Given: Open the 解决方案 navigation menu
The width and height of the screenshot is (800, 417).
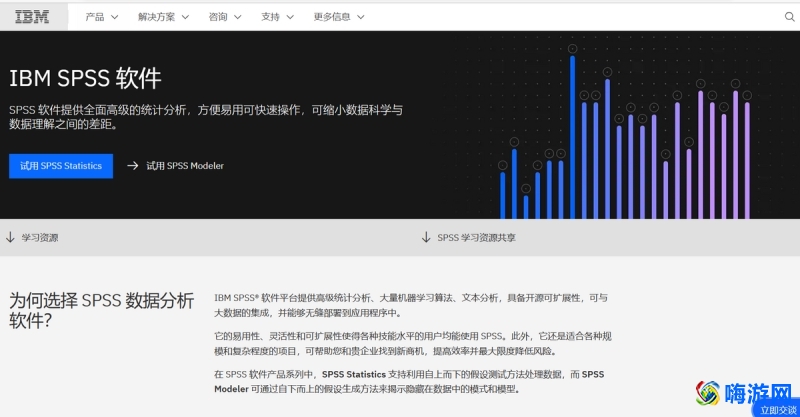Looking at the screenshot, I should click(x=163, y=17).
